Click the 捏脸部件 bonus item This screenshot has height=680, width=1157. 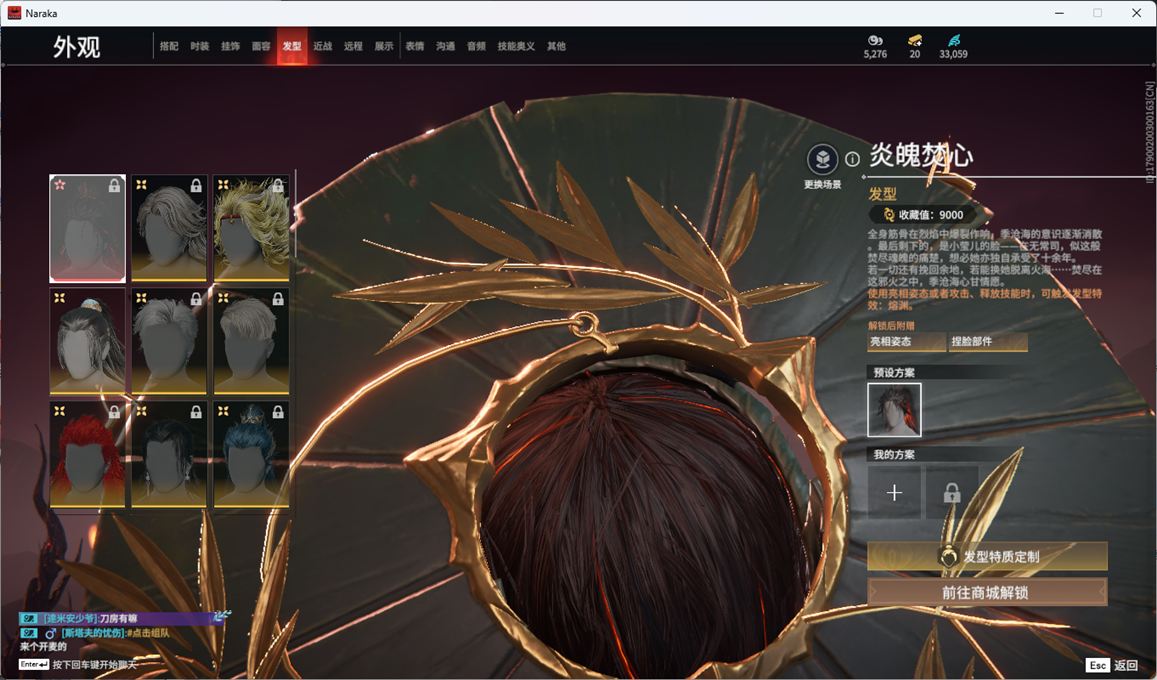click(988, 341)
